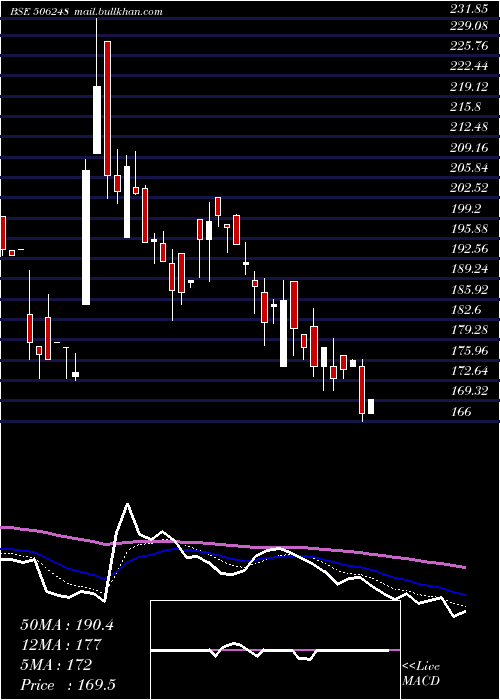Click the 12MA : 177 readout
500x700 pixels.
pos(61,645)
